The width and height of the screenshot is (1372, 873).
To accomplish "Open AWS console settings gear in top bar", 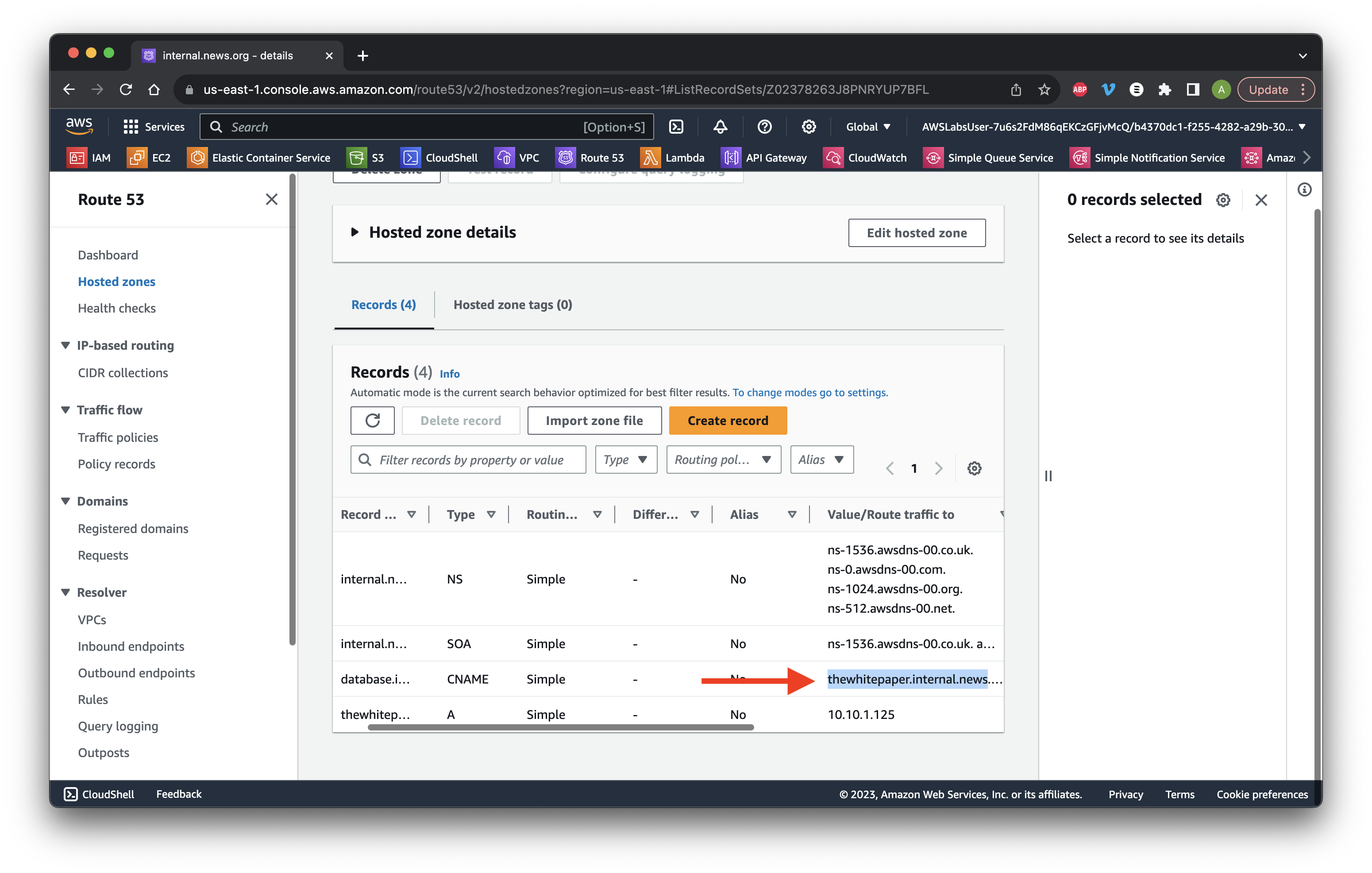I will (809, 127).
